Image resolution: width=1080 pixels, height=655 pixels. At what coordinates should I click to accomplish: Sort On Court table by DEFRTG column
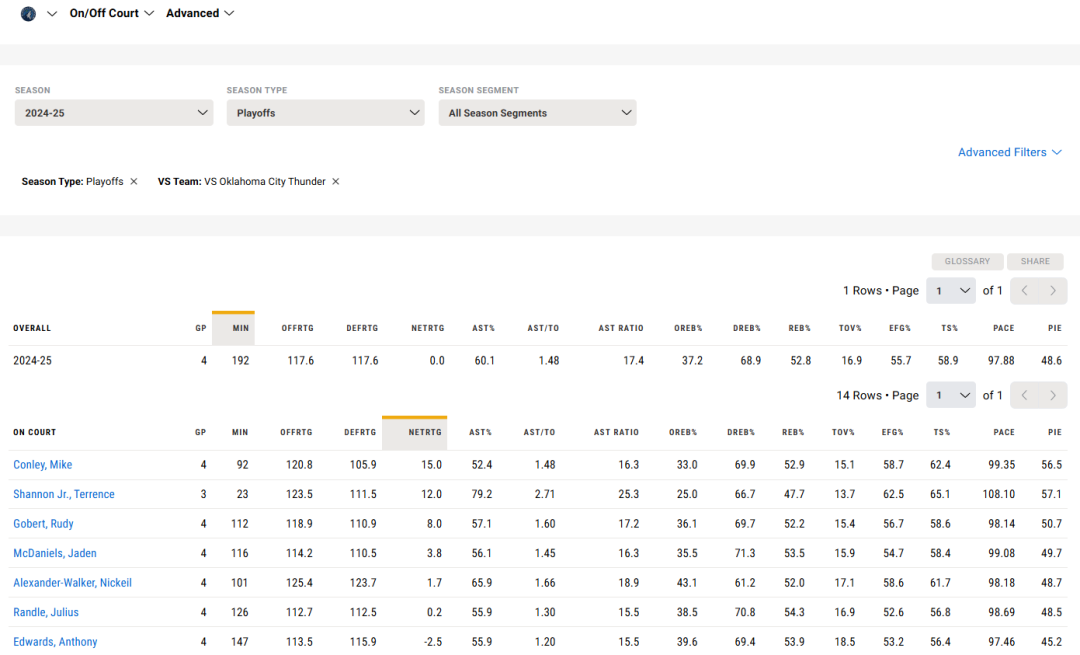[x=360, y=433]
